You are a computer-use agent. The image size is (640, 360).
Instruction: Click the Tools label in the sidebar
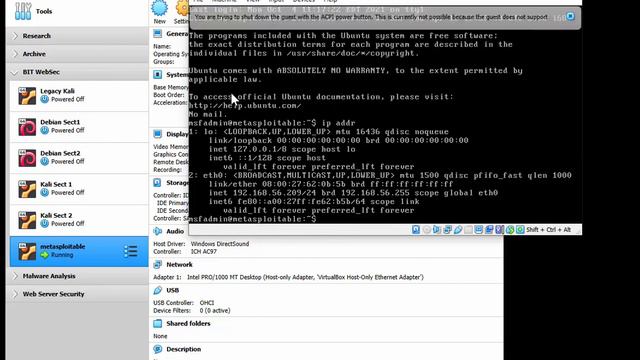click(44, 11)
